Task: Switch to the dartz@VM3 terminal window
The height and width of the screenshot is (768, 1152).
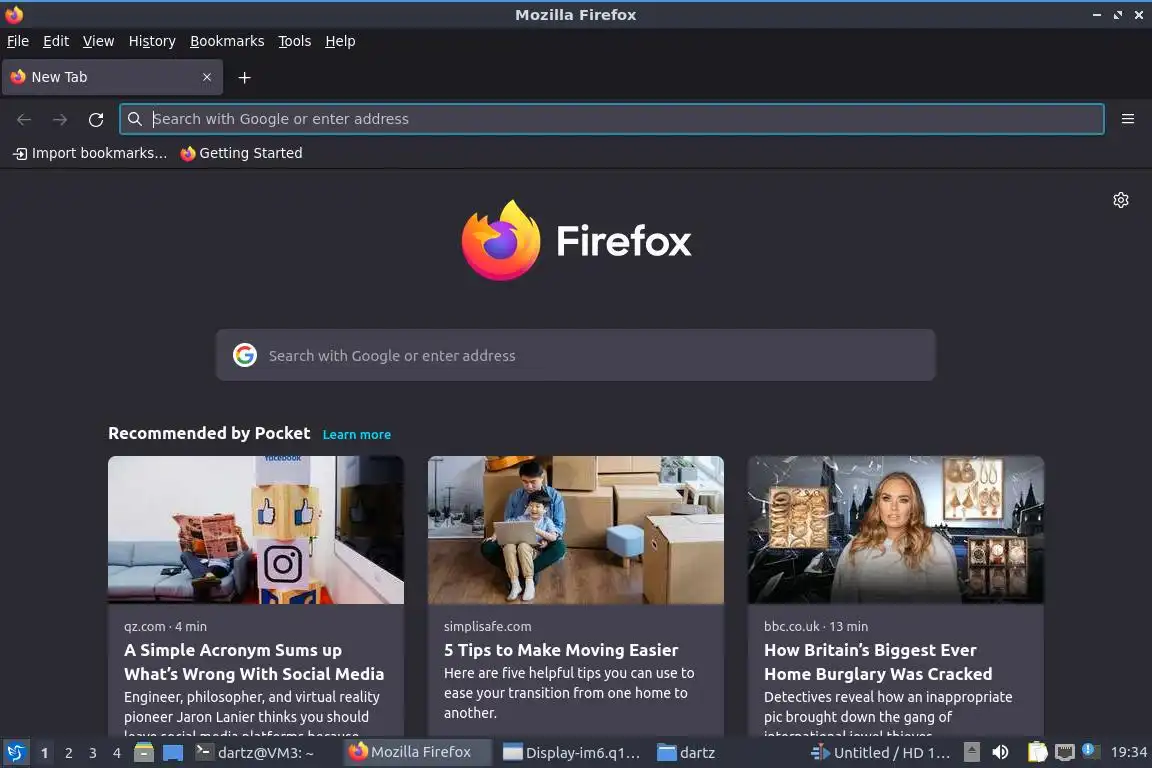Action: [257, 753]
